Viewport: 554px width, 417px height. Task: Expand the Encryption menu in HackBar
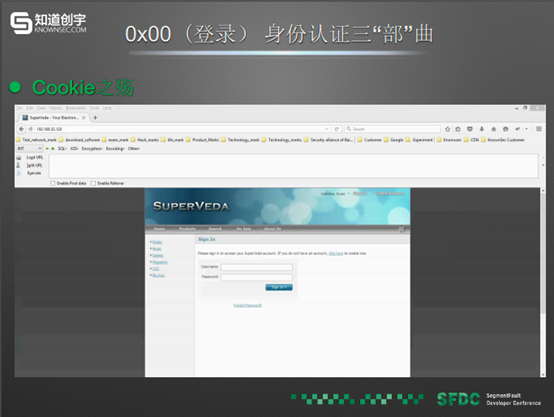click(x=92, y=149)
